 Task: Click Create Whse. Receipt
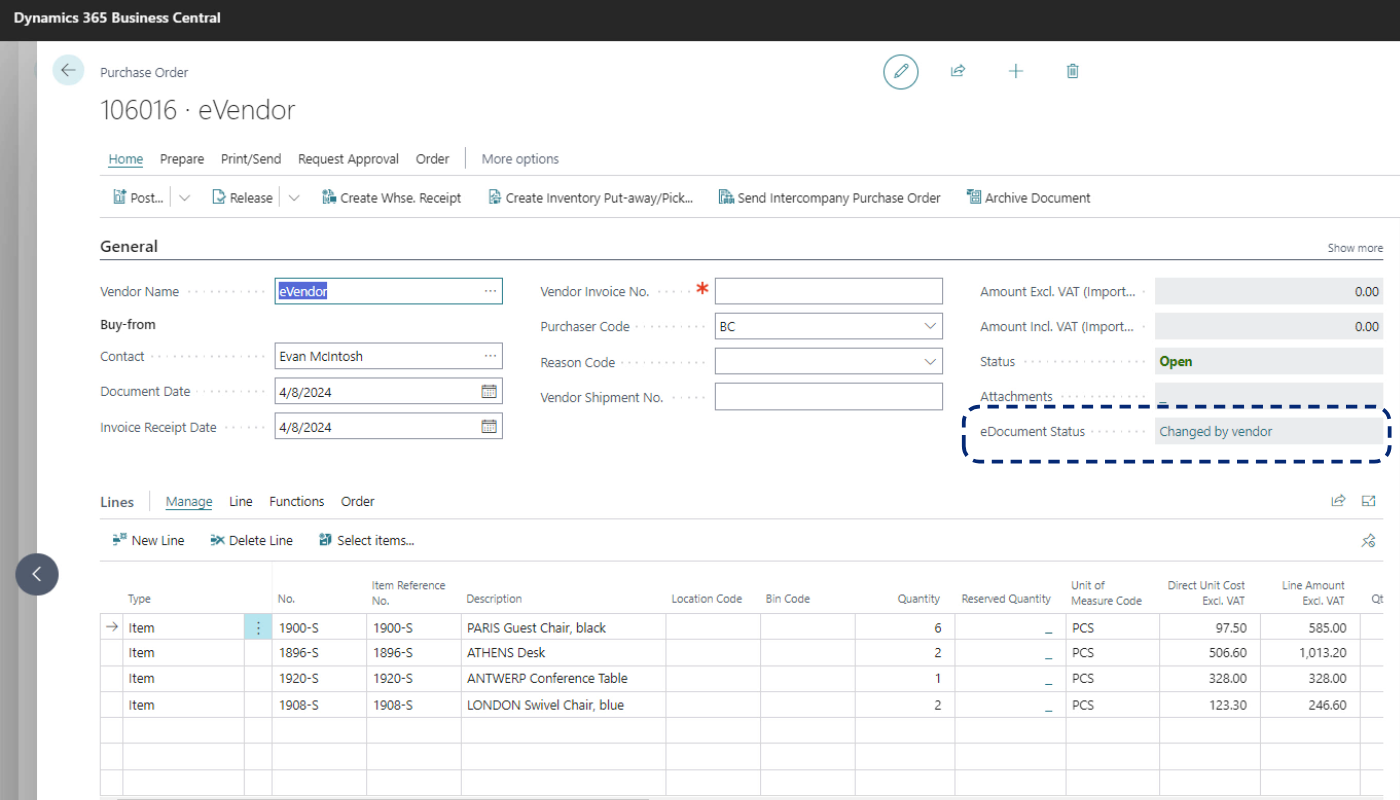coord(391,198)
